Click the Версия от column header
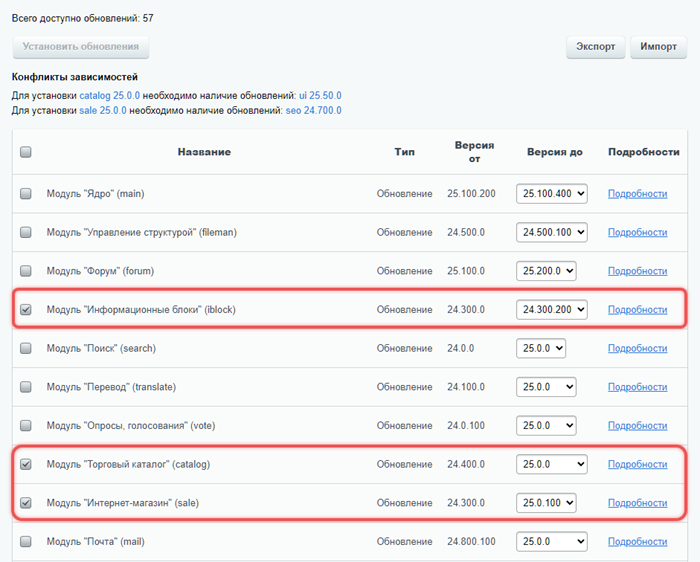Screen dimensions: 700x562 [474, 152]
